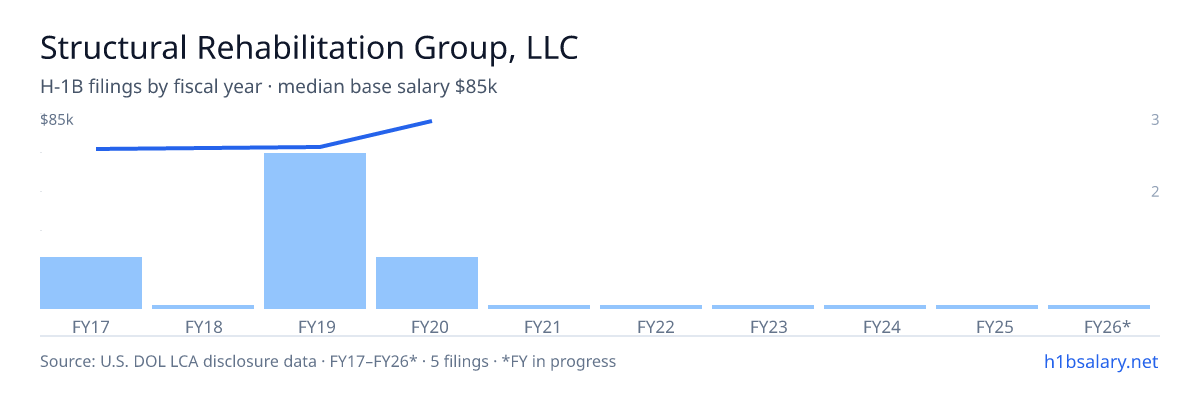Screen dimensions: 1200x400
Task: Click the $85k salary axis label
Action: [x=57, y=120]
